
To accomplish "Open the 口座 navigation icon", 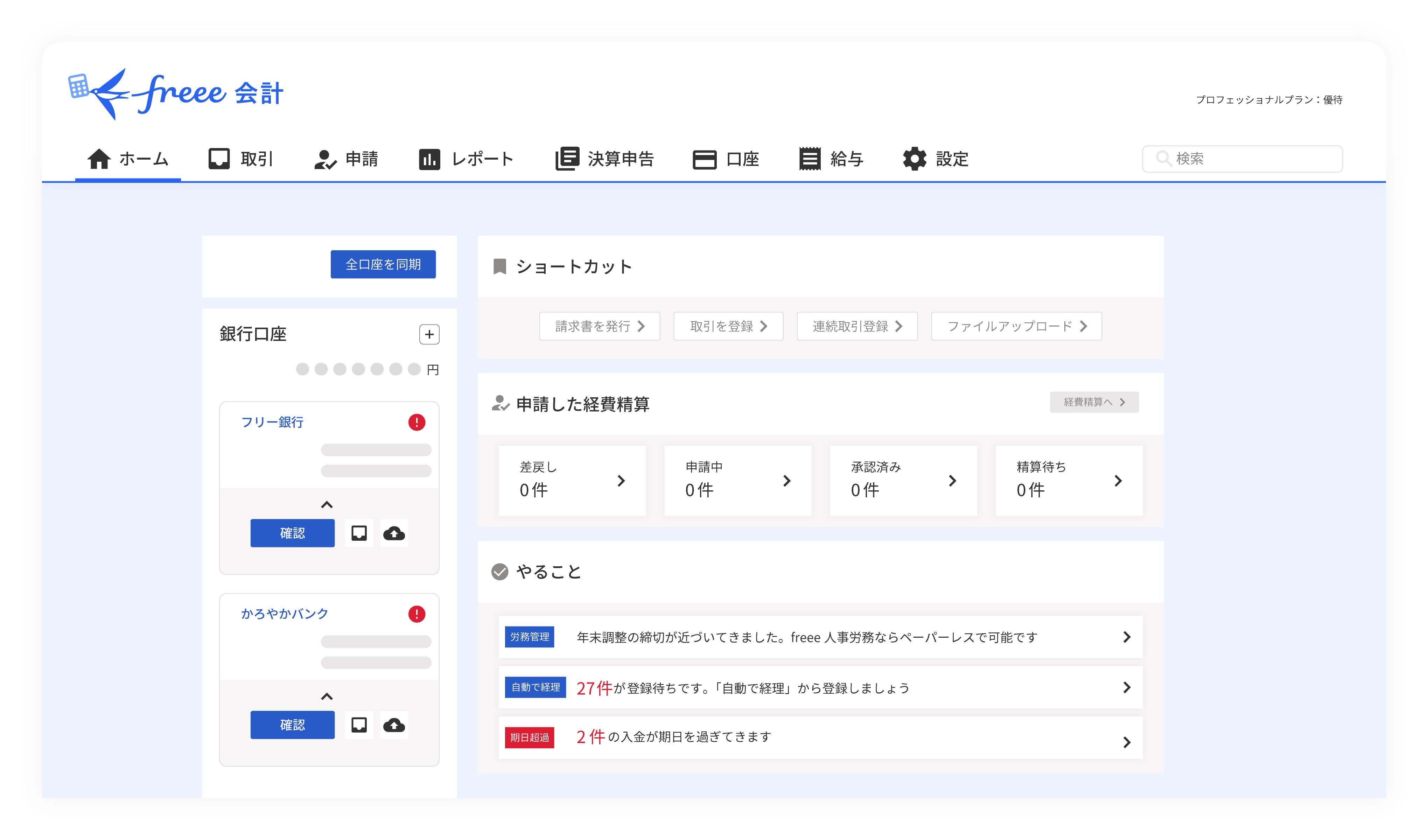I will coord(704,159).
